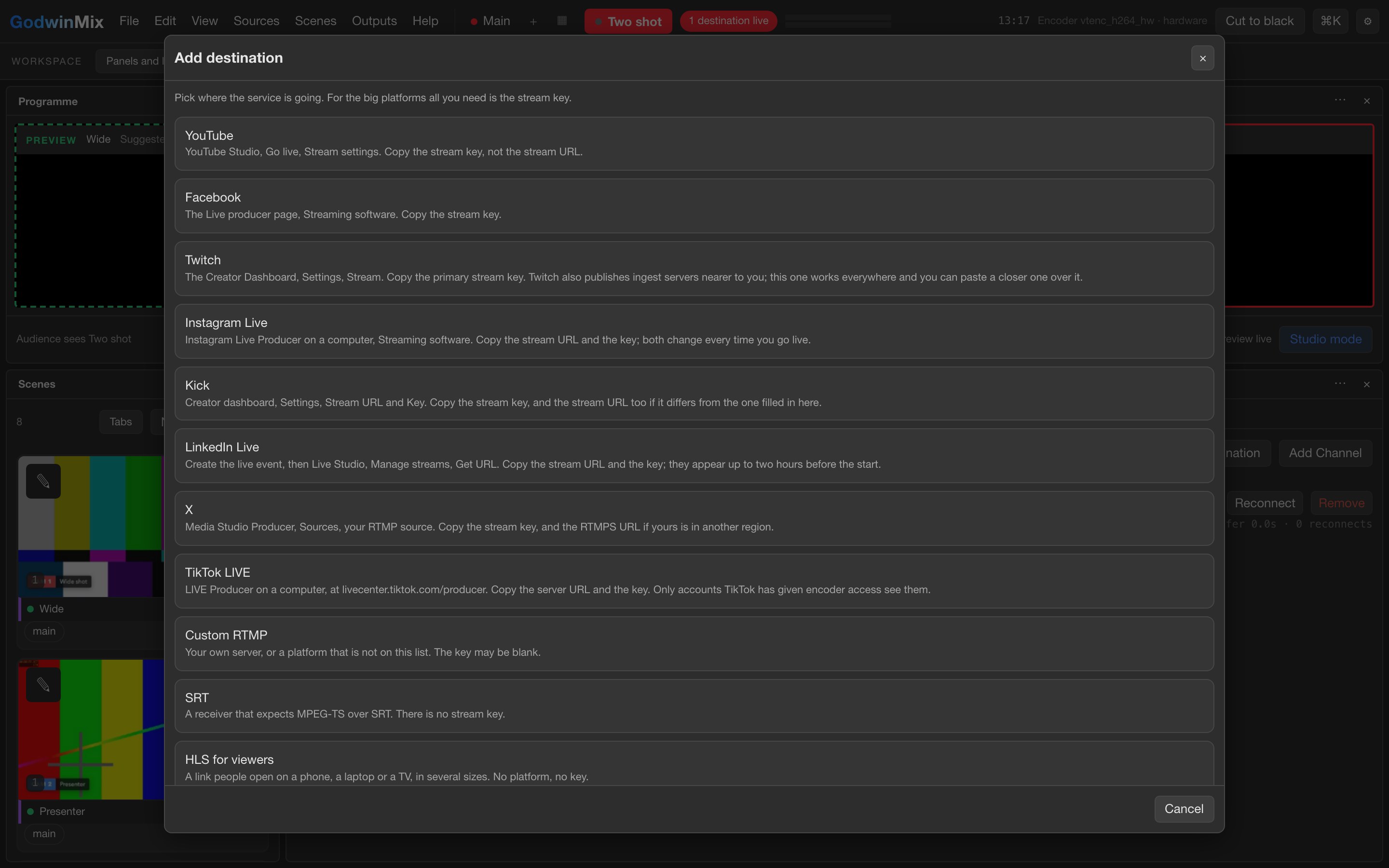Screen dimensions: 1389x868
Task: Pick Instagram Live destination
Action: point(694,331)
